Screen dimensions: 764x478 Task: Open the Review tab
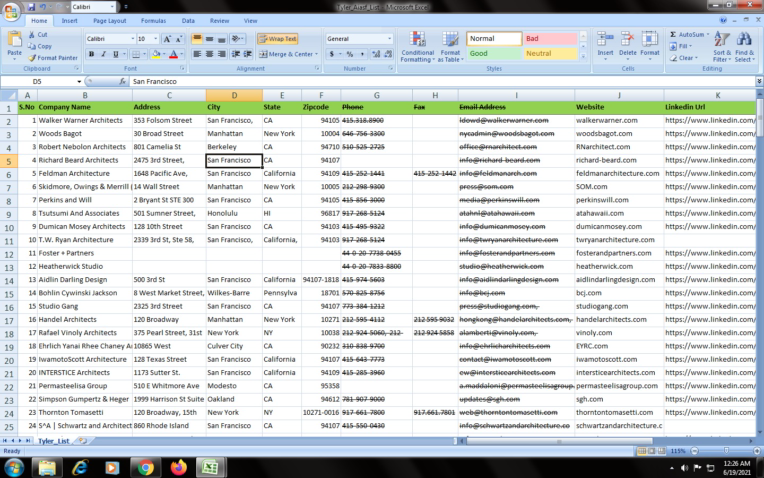(219, 21)
